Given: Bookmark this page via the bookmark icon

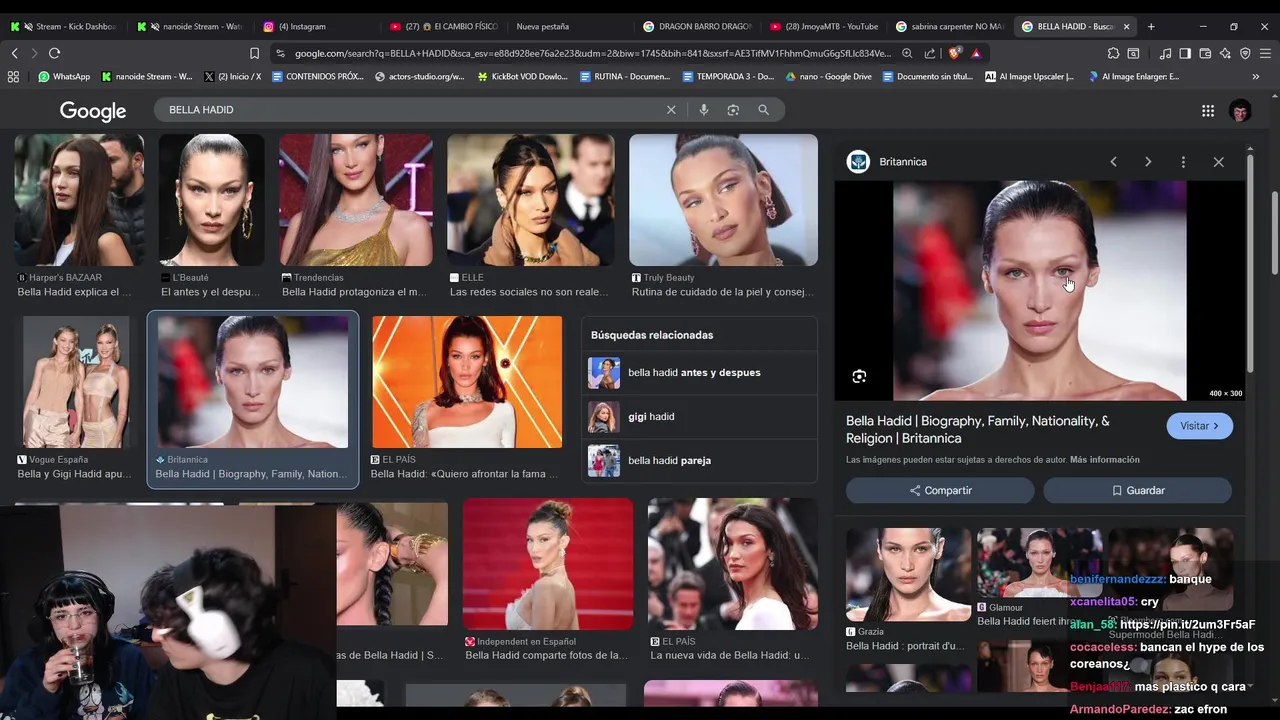Looking at the screenshot, I should click(254, 53).
